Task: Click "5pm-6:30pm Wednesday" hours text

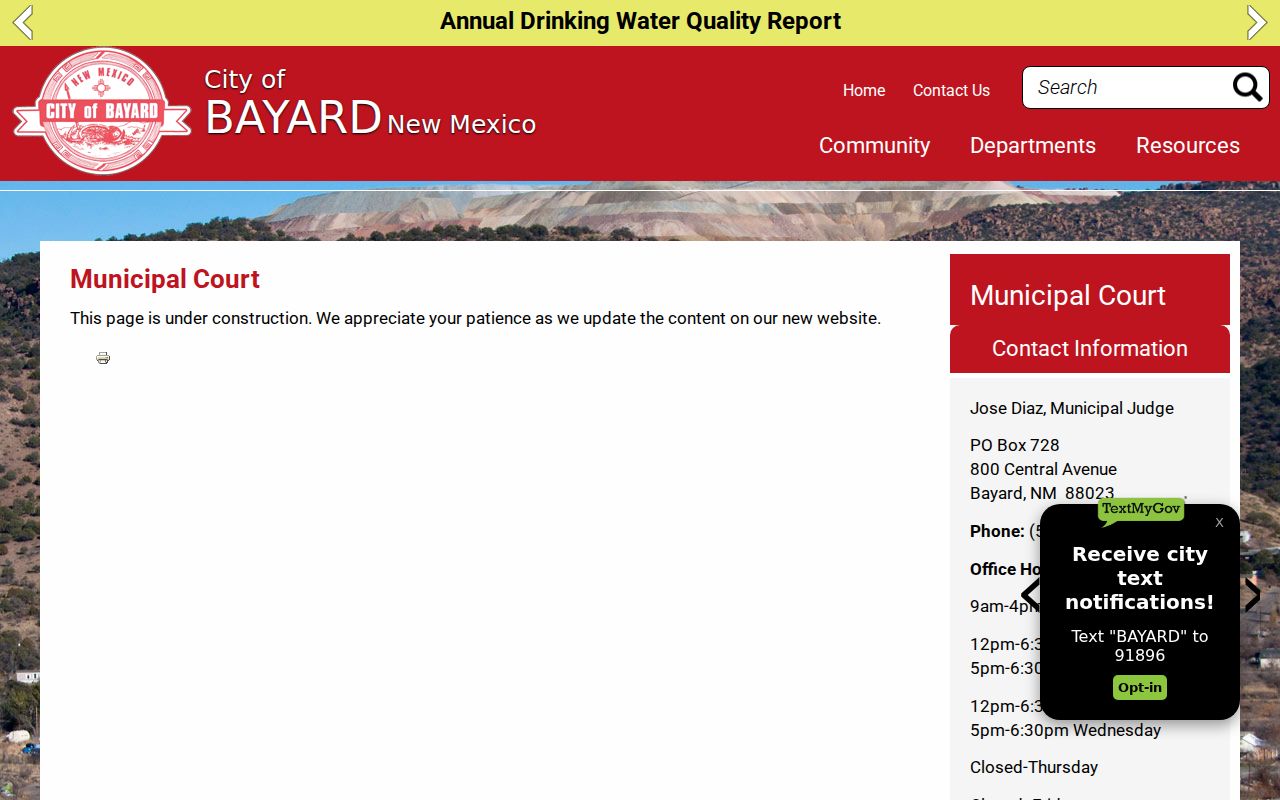Action: (1065, 730)
